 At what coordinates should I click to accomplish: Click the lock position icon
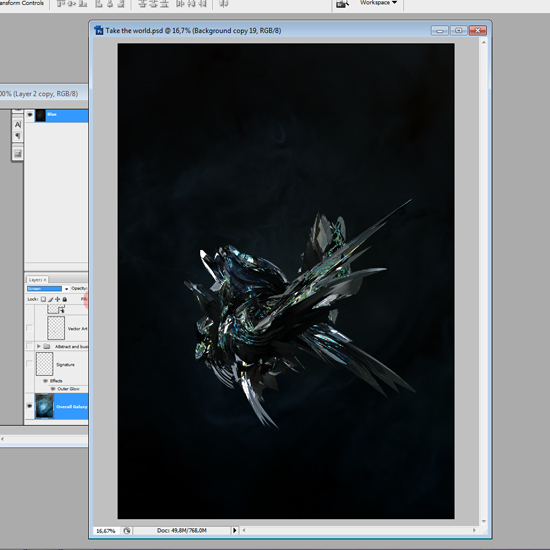click(x=58, y=299)
